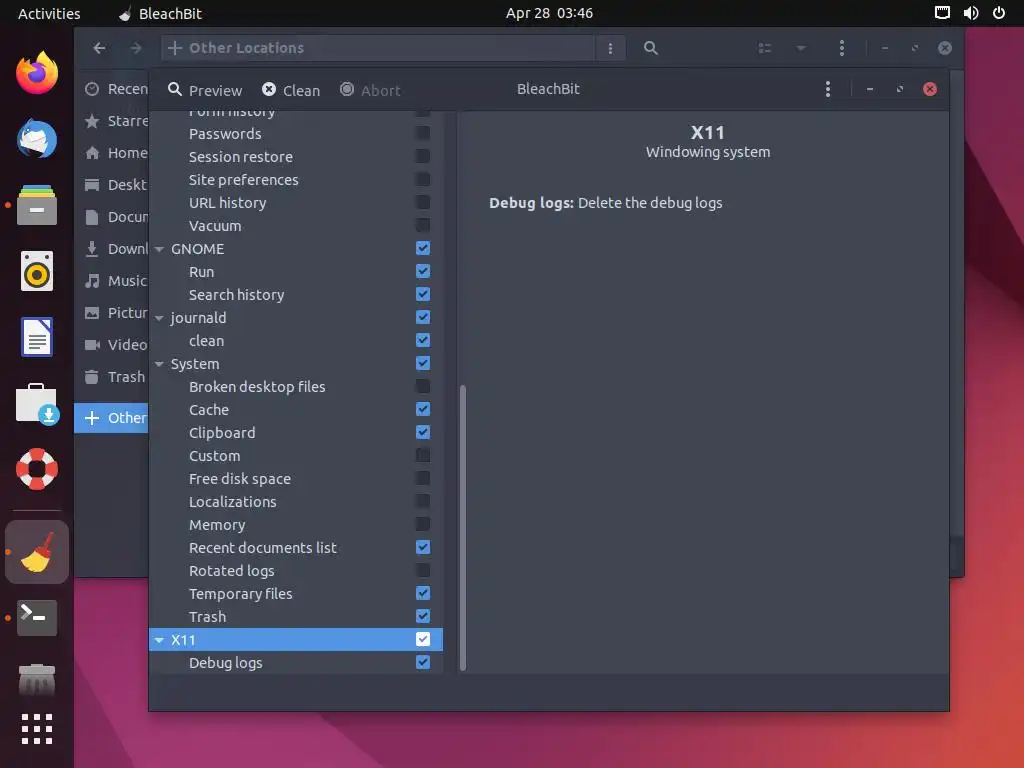1024x768 pixels.
Task: Select the Custom row
Action: pyautogui.click(x=296, y=455)
